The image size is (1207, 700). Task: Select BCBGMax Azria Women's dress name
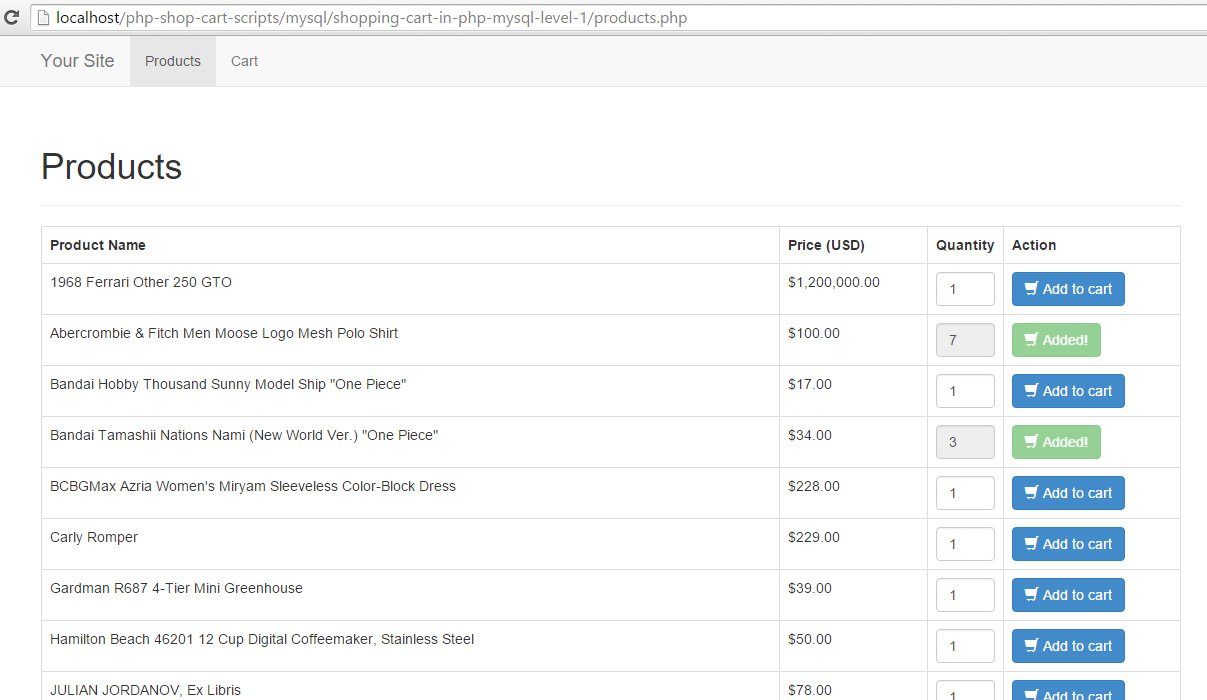coord(253,487)
